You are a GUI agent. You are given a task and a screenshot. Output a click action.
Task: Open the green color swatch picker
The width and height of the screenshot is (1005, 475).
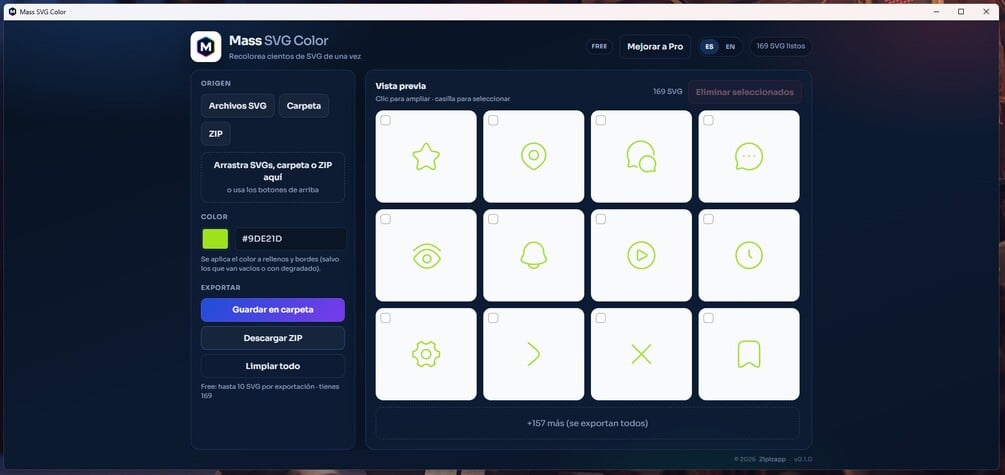point(215,239)
